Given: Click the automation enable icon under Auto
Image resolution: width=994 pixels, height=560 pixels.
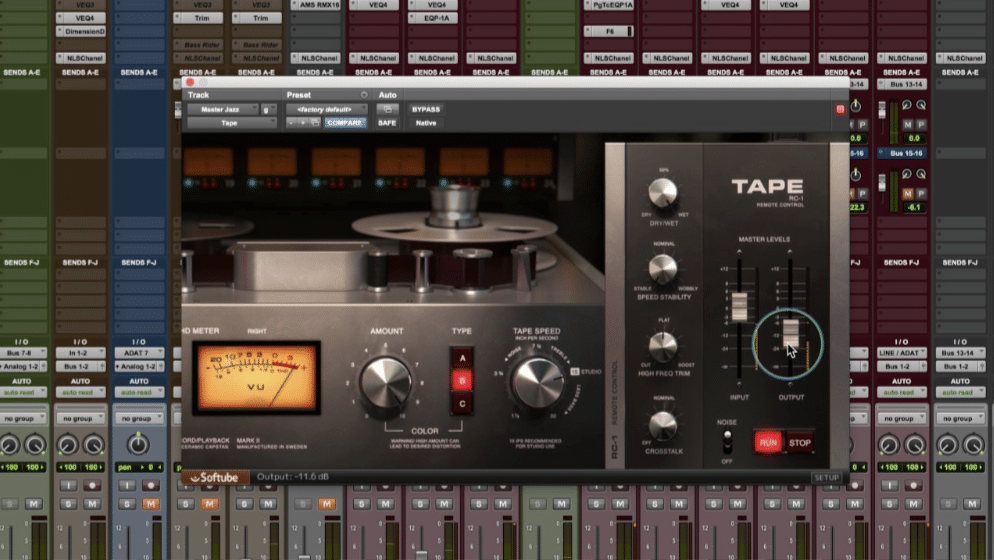Looking at the screenshot, I should click(x=387, y=109).
